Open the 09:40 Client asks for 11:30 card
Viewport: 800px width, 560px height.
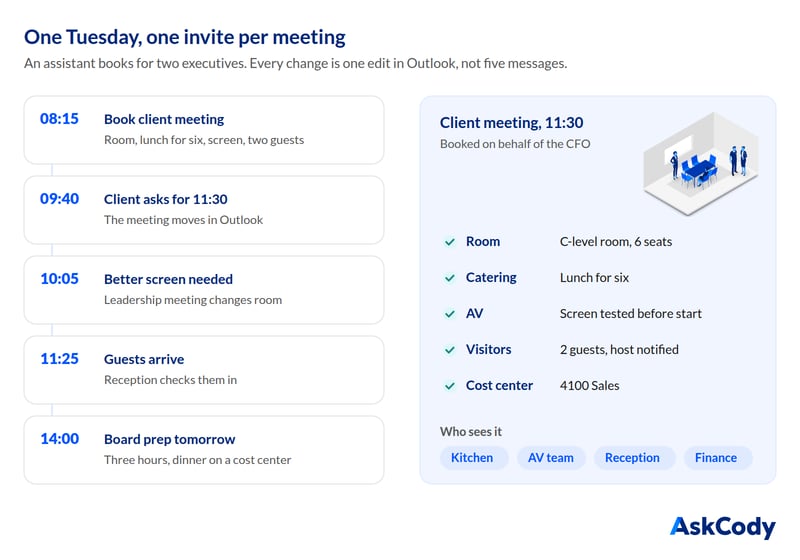(x=204, y=210)
